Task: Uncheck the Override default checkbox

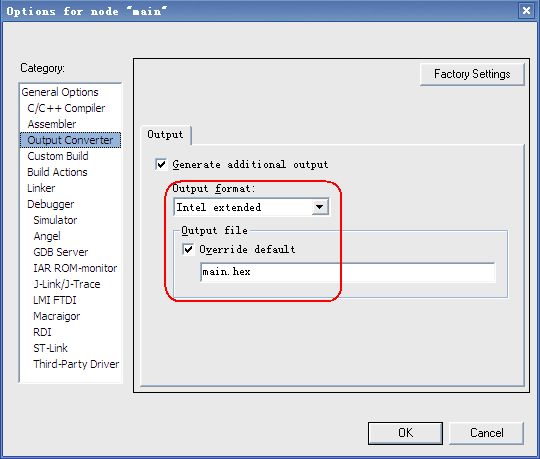Action: [x=188, y=249]
